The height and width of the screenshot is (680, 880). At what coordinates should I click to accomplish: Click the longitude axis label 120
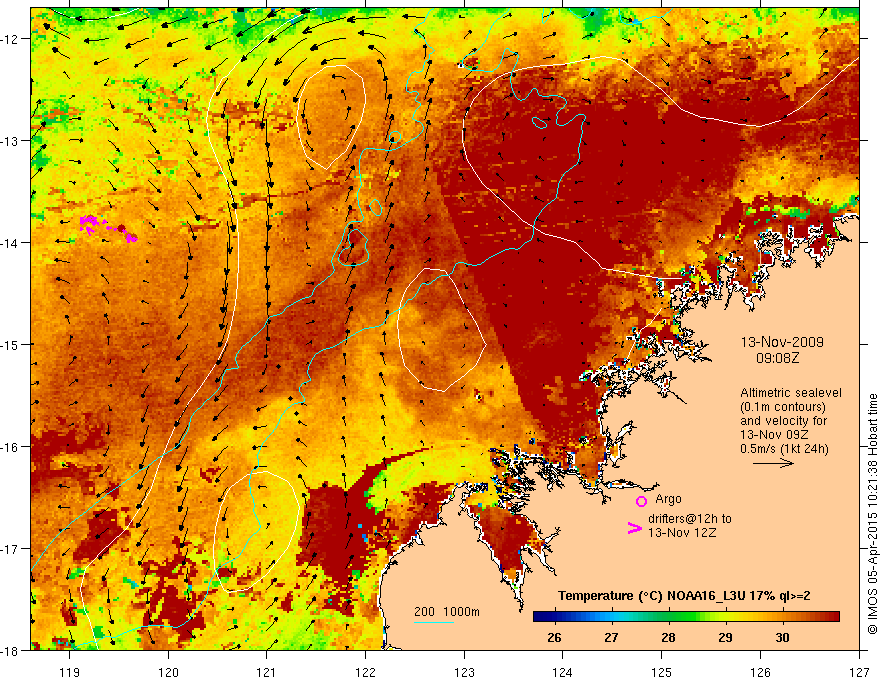(168, 672)
